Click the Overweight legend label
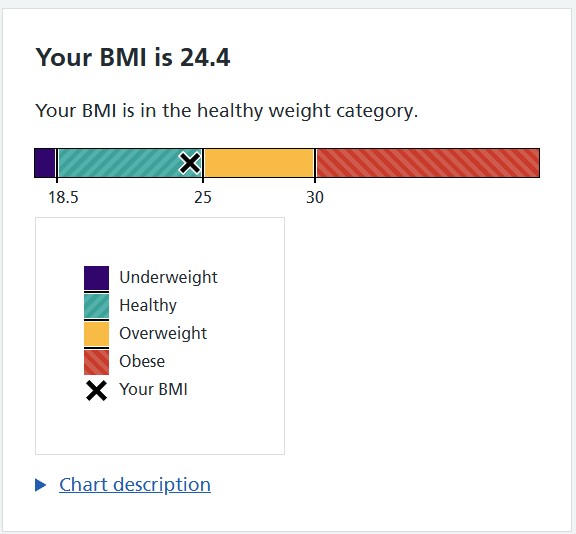 163,333
